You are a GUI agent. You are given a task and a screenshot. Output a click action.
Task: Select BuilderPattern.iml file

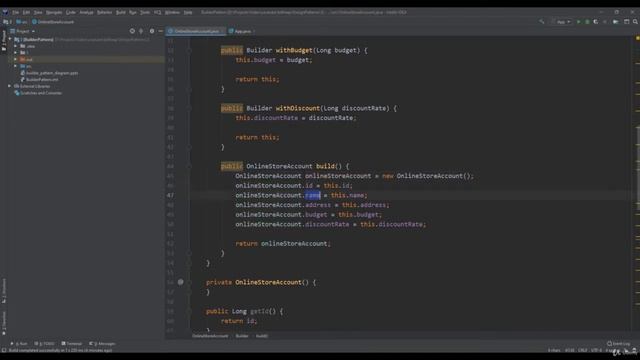[40, 79]
